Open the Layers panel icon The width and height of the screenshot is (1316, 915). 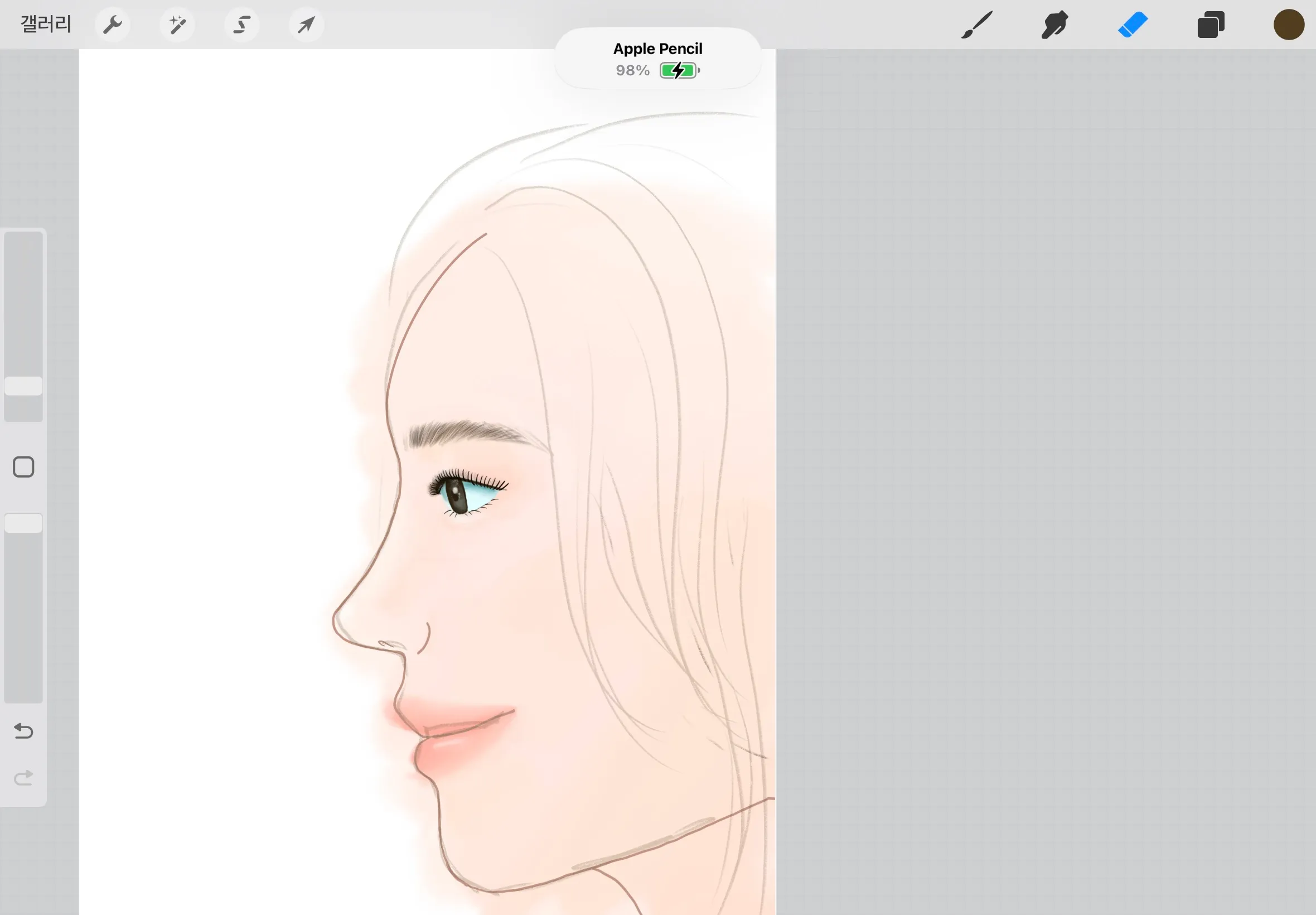click(1211, 25)
